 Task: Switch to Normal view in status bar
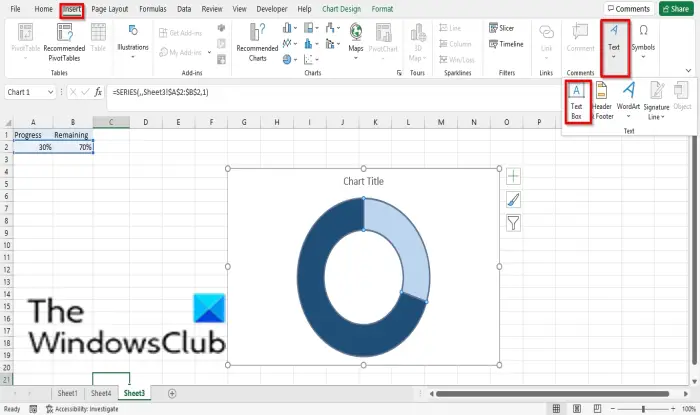[x=556, y=408]
